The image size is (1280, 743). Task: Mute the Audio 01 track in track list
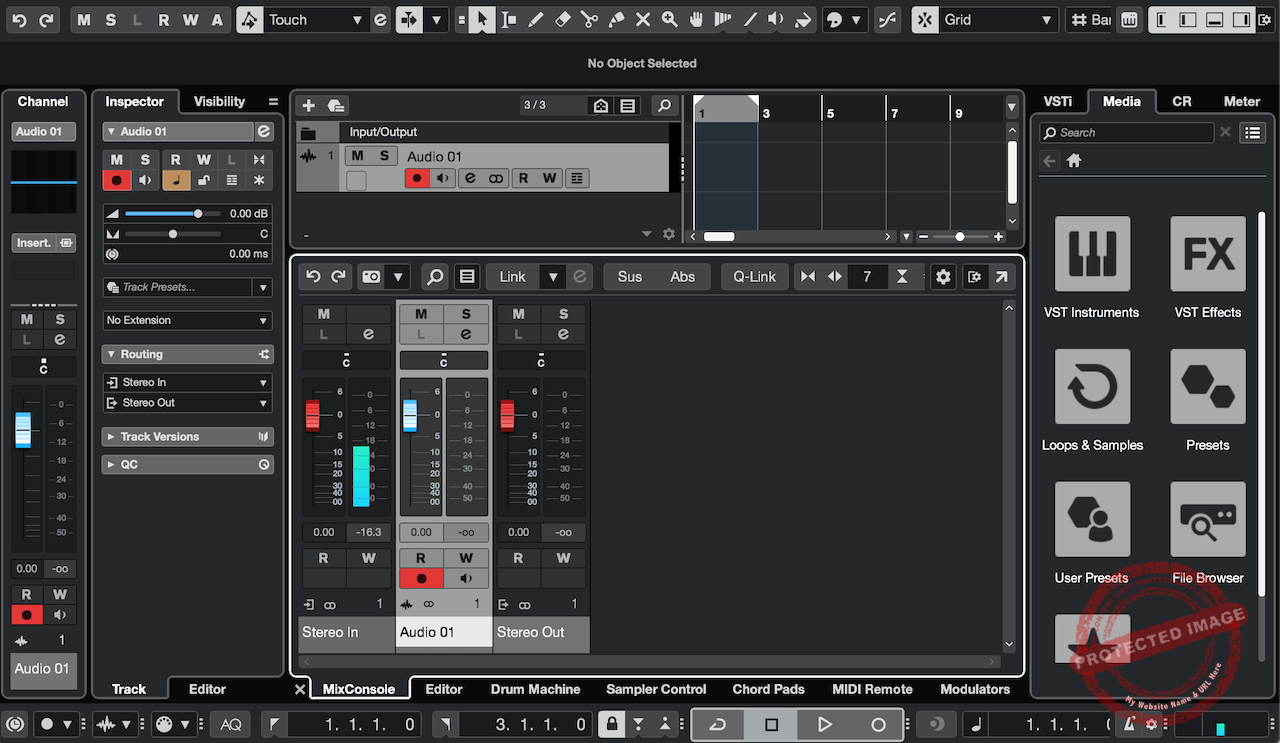point(358,156)
